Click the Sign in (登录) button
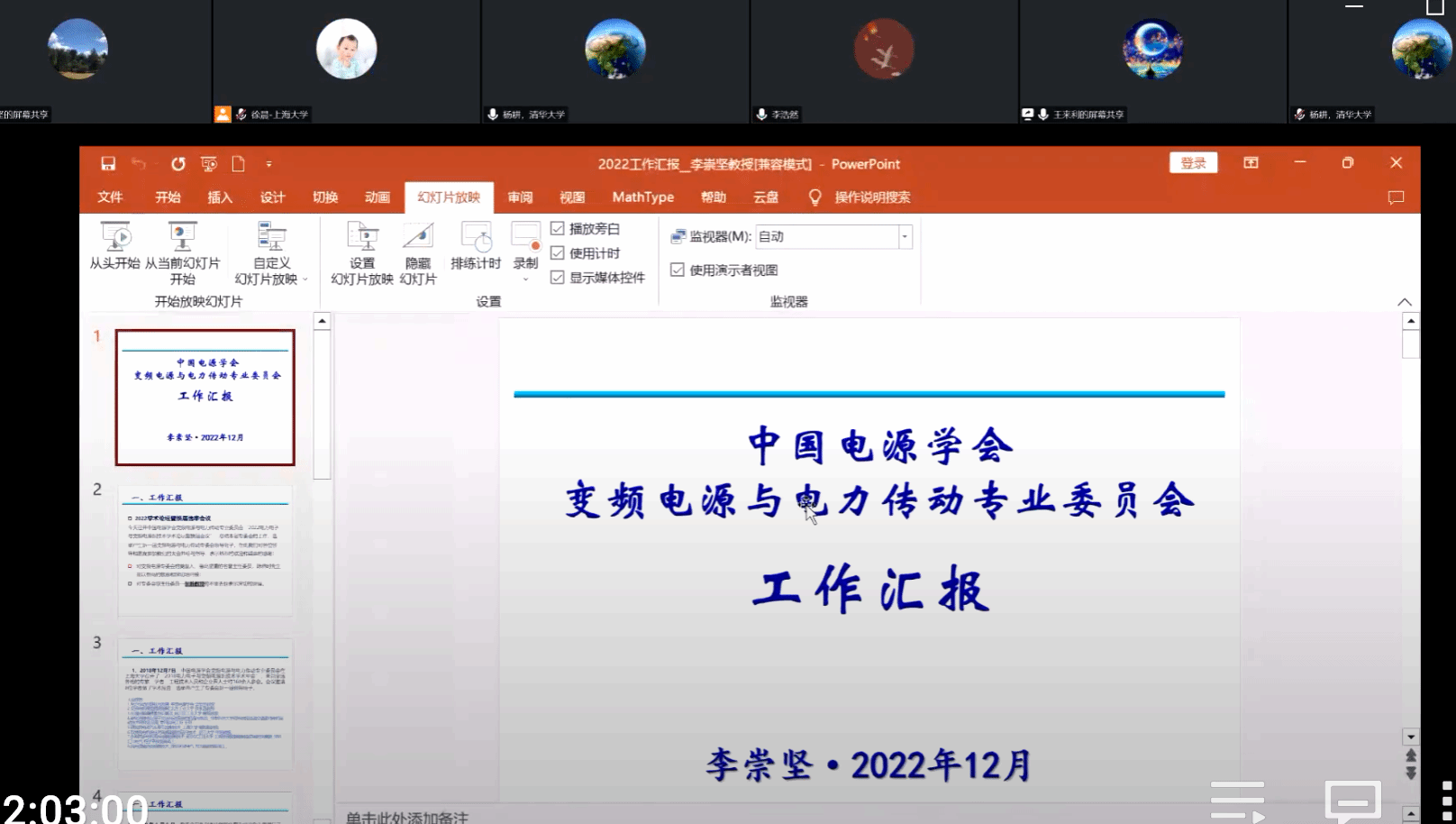The height and width of the screenshot is (824, 1456). 1193,163
